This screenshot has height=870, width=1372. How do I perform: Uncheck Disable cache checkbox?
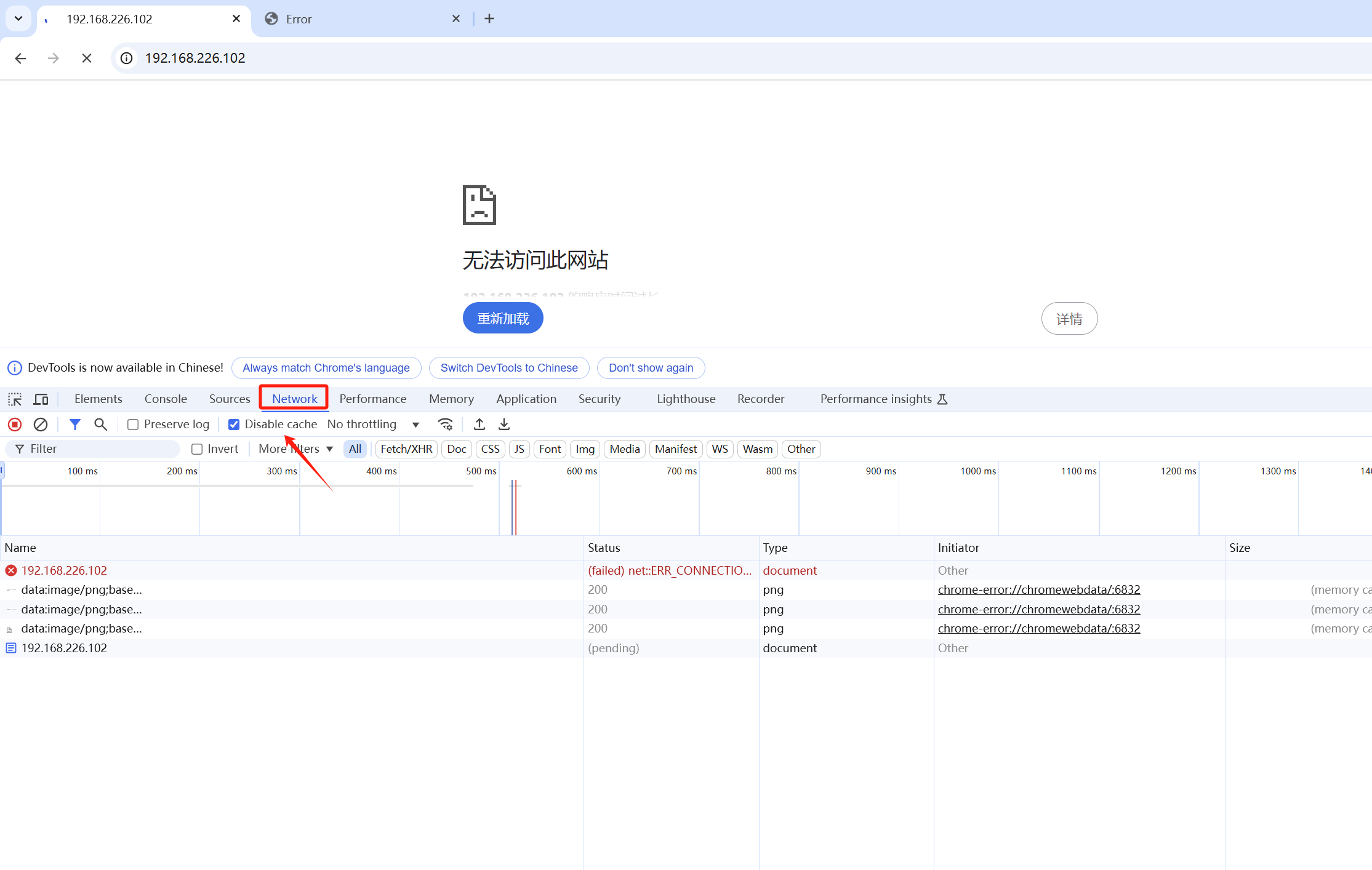[x=234, y=425]
